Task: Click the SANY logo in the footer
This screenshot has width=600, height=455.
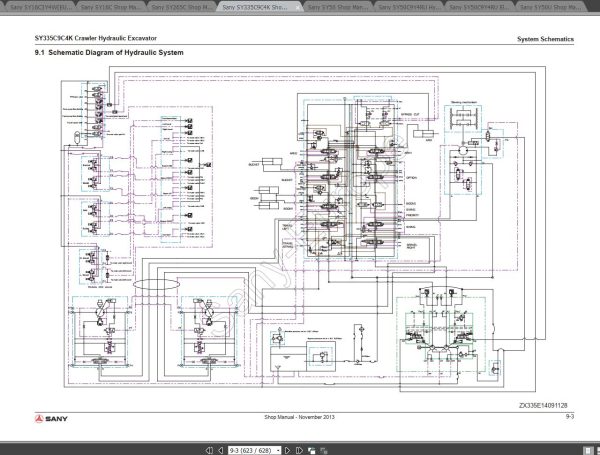Action: [x=51, y=419]
